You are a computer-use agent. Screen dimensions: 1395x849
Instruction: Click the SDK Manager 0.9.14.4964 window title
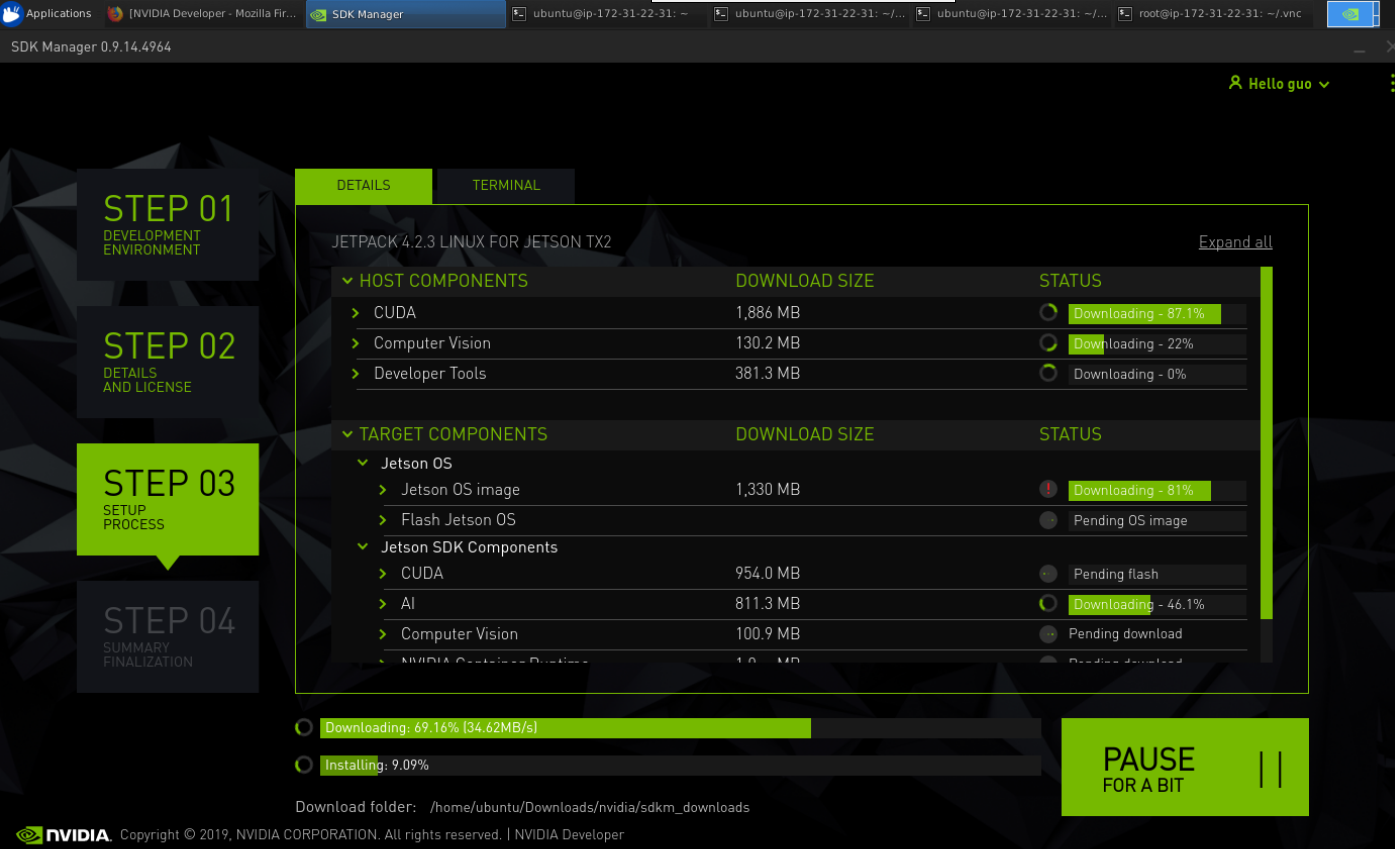(x=91, y=47)
